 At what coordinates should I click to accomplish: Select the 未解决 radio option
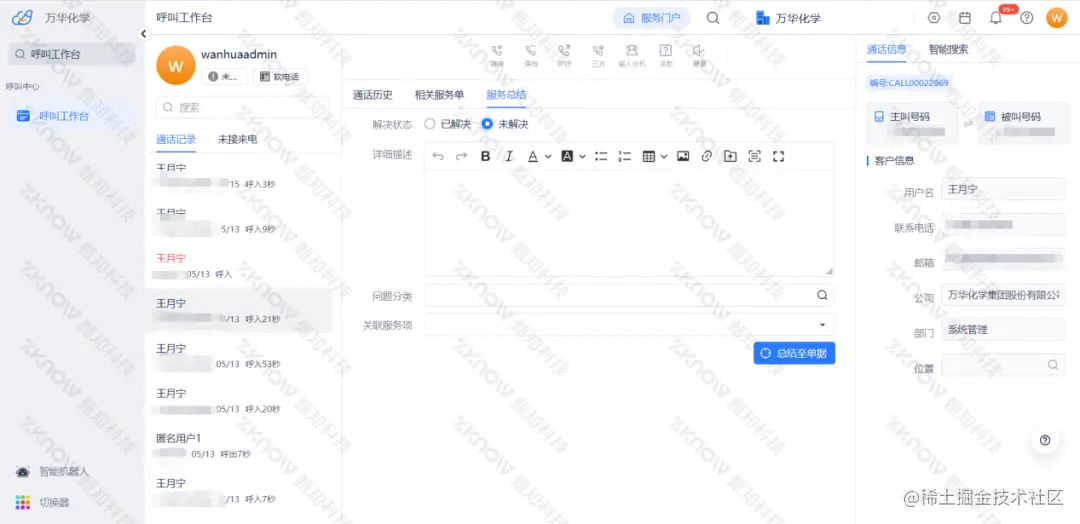click(487, 124)
